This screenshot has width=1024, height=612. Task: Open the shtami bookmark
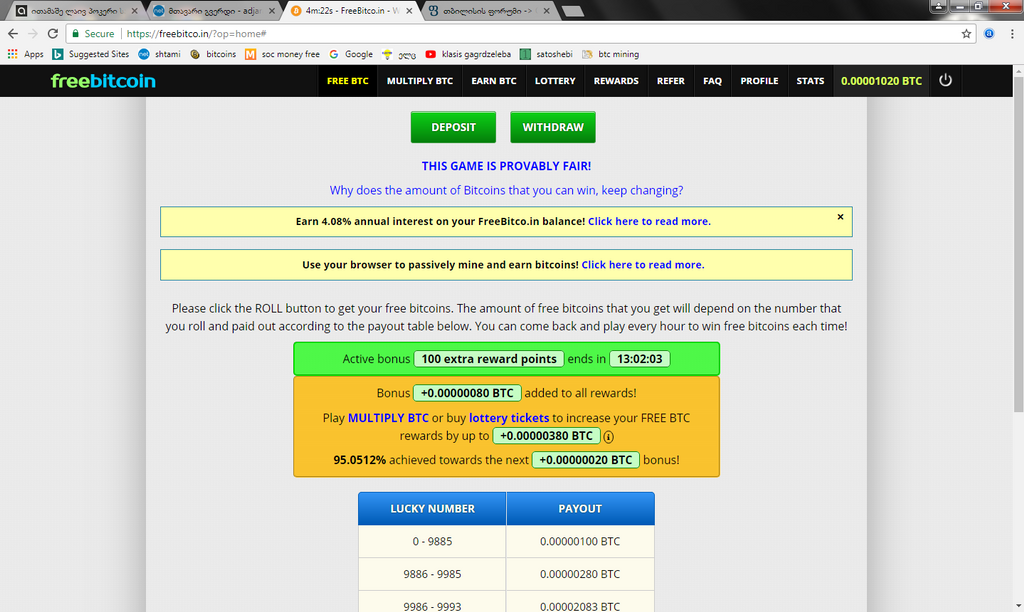[159, 54]
